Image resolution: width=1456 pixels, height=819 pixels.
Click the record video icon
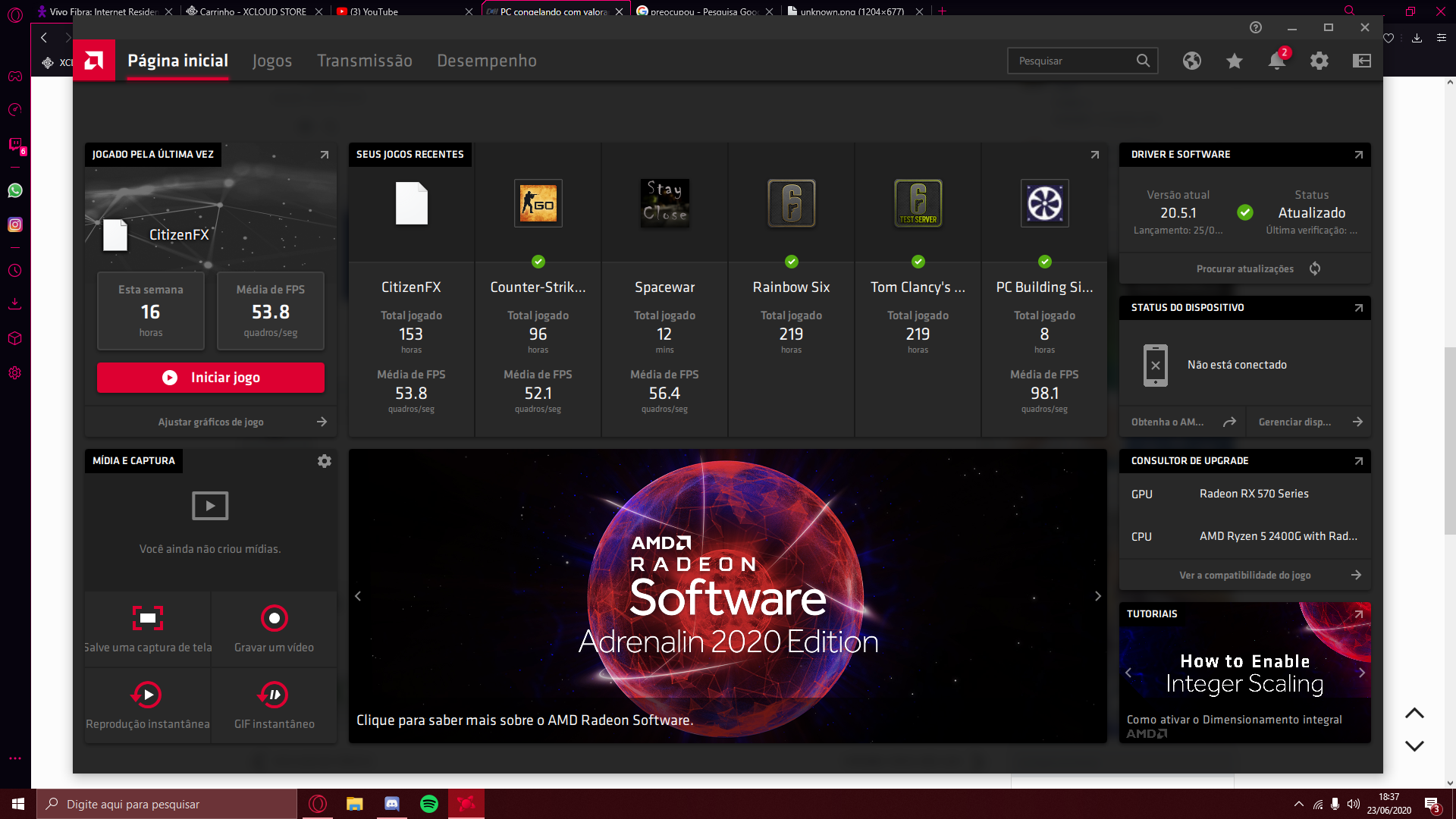[x=275, y=618]
